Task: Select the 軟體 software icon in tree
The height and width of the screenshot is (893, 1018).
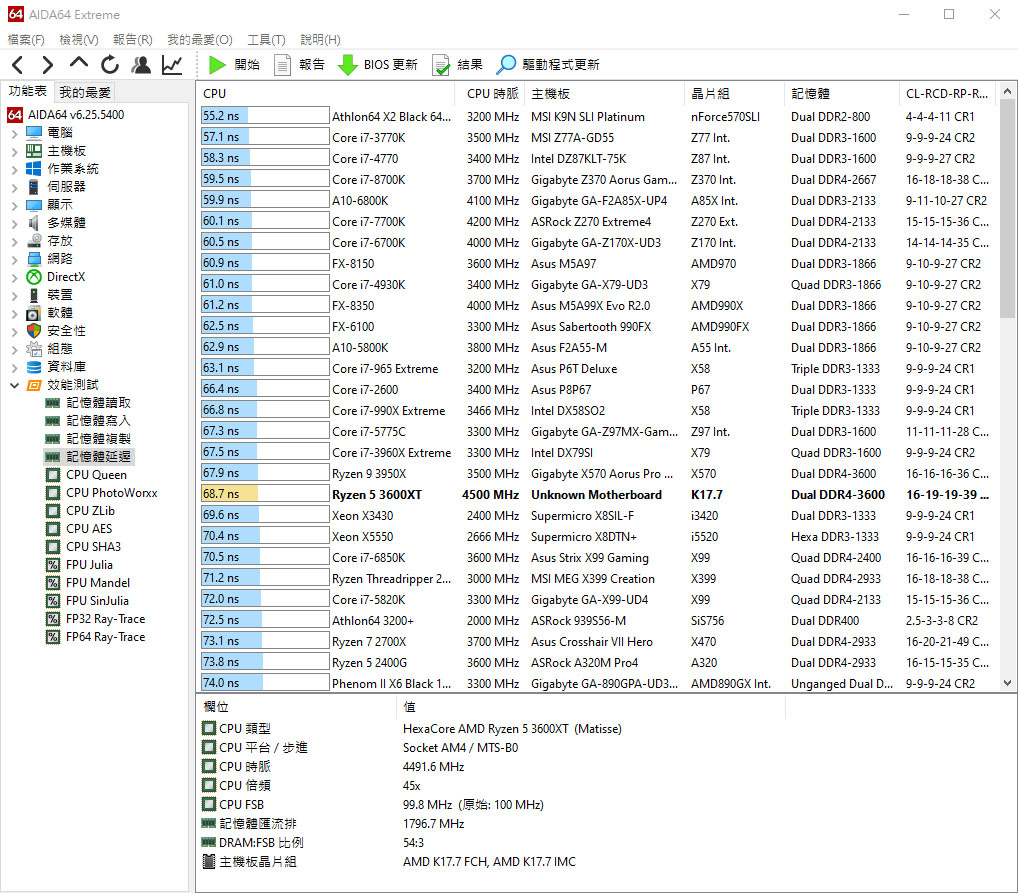Action: click(x=34, y=313)
